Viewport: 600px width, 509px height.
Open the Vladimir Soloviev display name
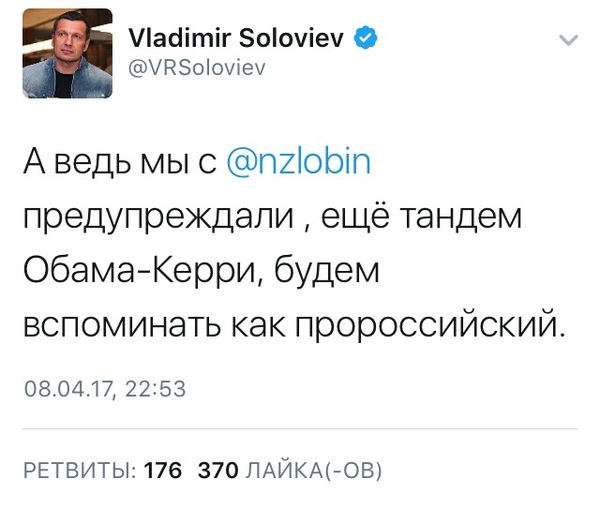pyautogui.click(x=237, y=37)
